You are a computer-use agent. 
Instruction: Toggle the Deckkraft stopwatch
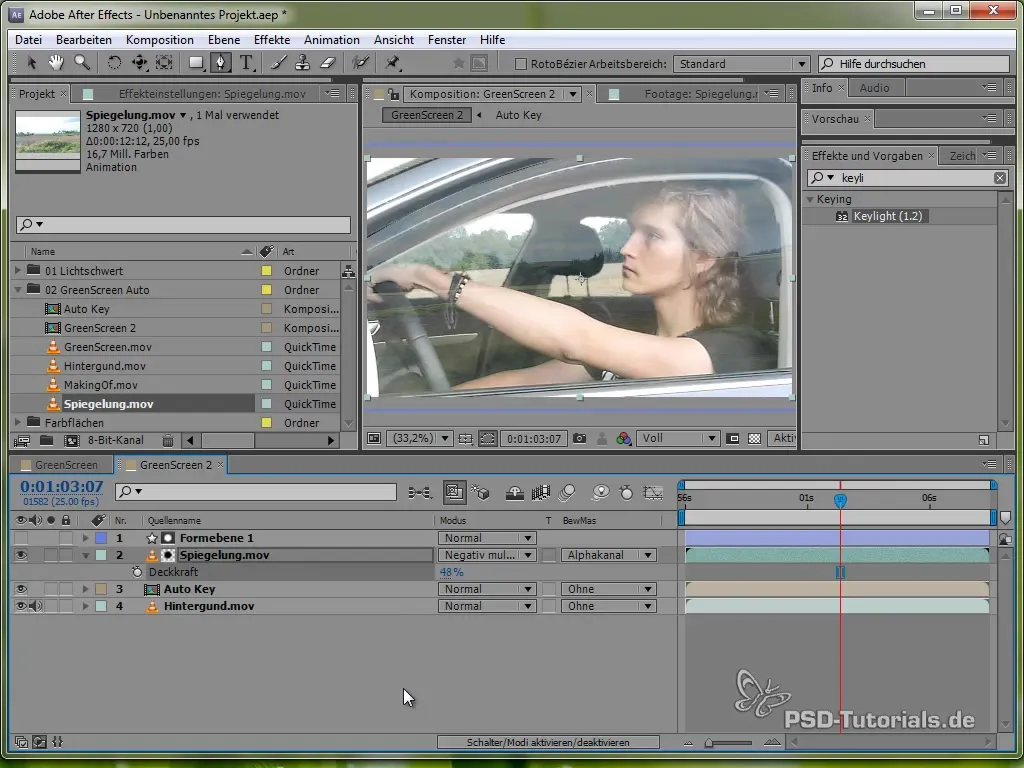pyautogui.click(x=136, y=572)
